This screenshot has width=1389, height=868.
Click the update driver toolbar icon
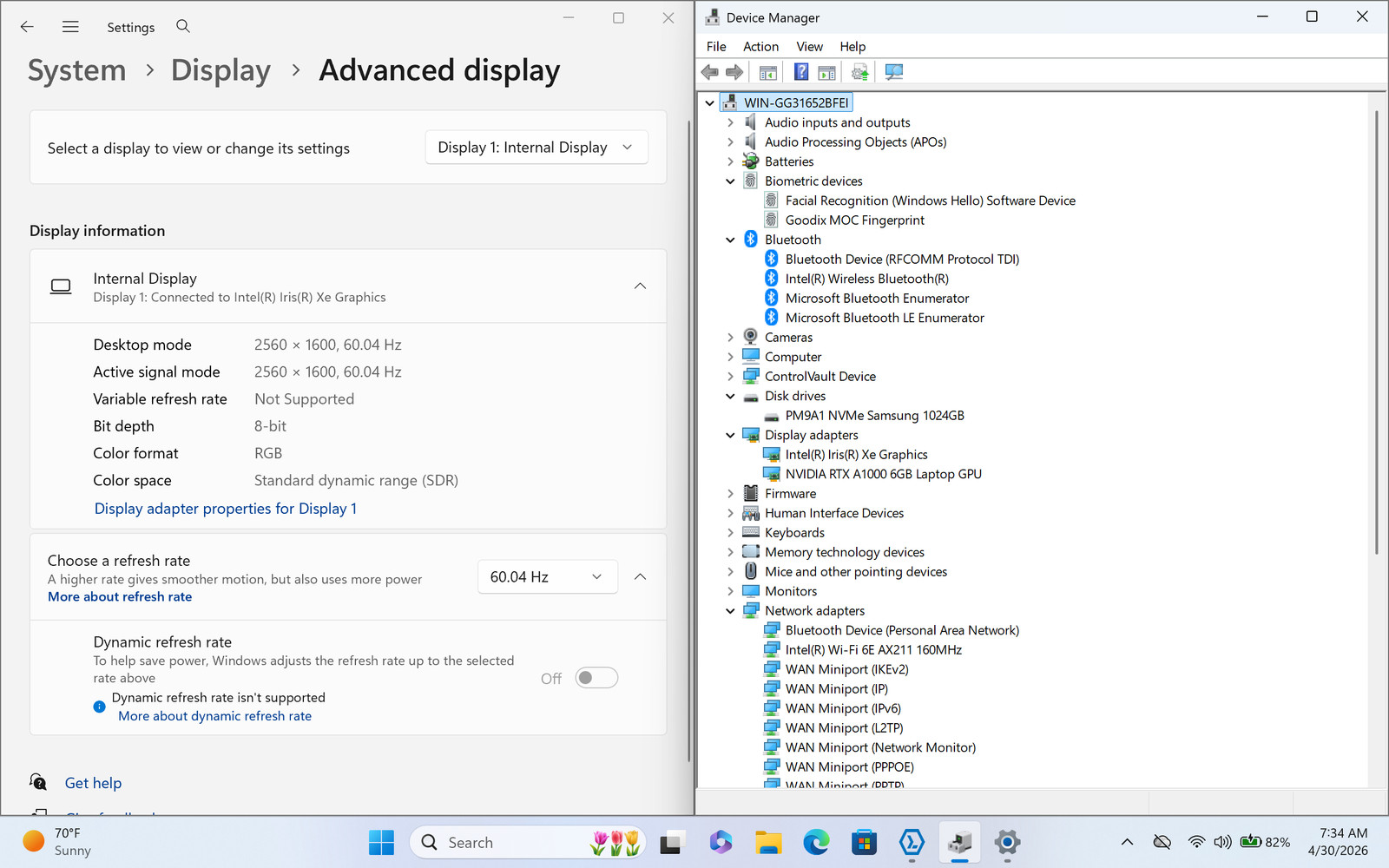pyautogui.click(x=859, y=72)
